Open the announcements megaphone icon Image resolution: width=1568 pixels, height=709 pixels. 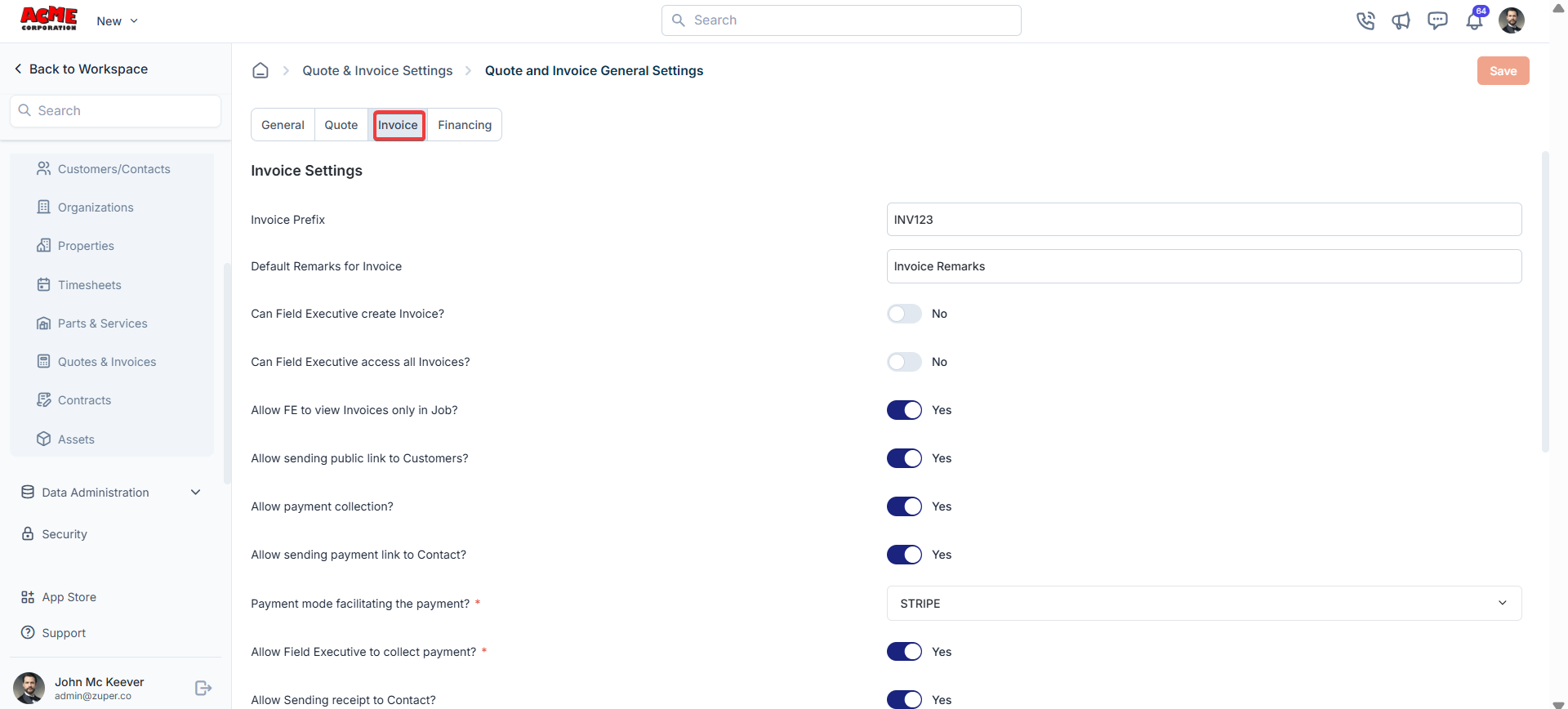[x=1401, y=20]
